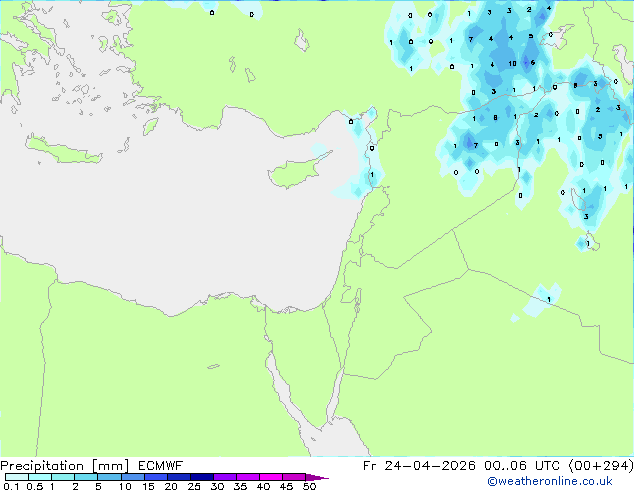Click the '25' legend scale label

[194, 486]
